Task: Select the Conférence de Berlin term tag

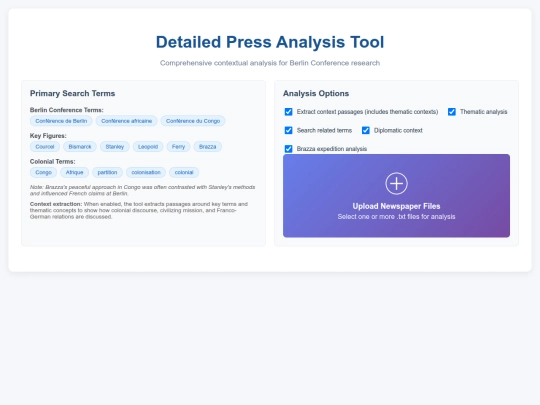Action: click(61, 121)
